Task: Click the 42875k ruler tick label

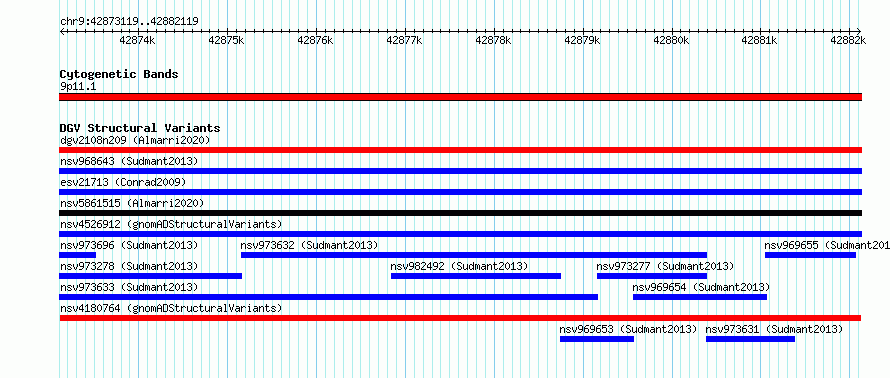Action: [226, 41]
